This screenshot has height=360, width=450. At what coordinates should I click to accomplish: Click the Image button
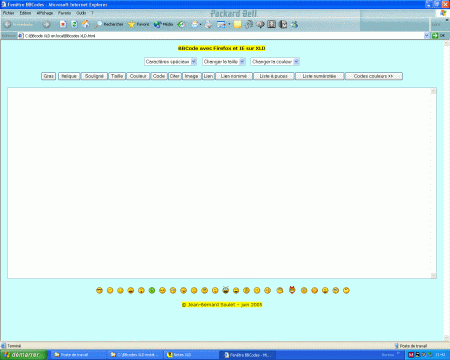pyautogui.click(x=191, y=76)
